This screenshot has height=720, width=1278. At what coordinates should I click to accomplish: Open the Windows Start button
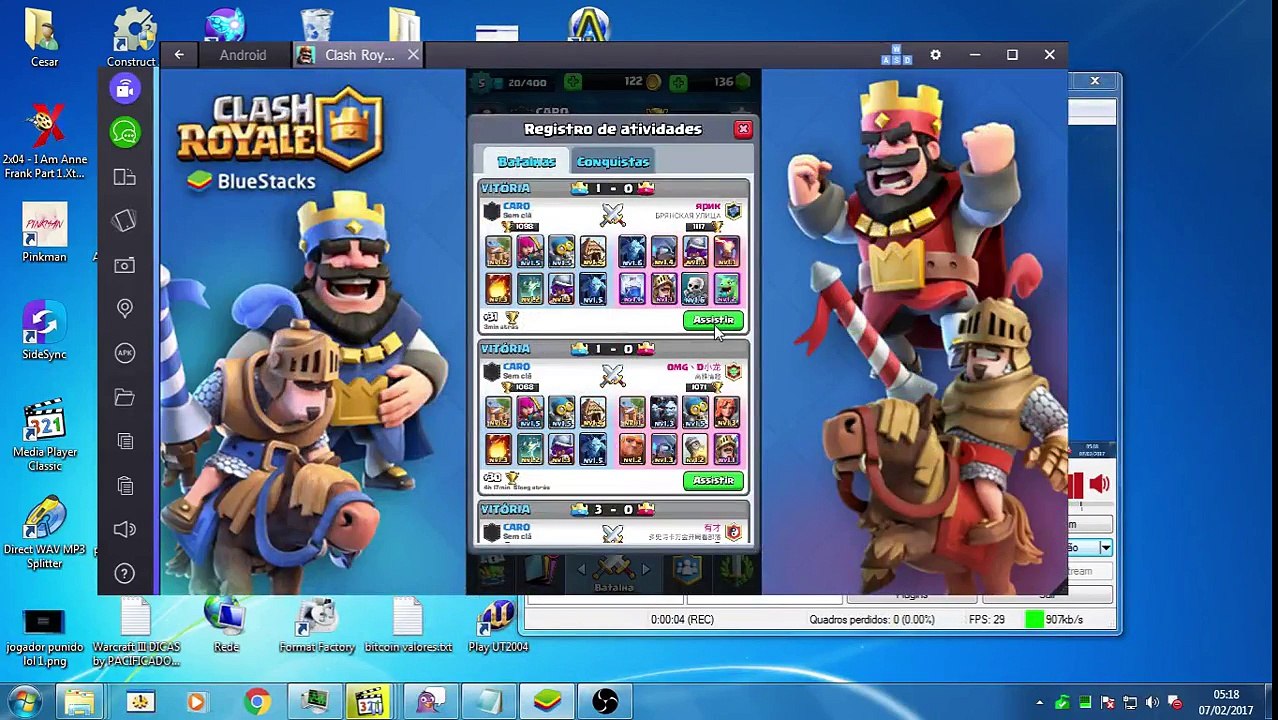tap(23, 701)
